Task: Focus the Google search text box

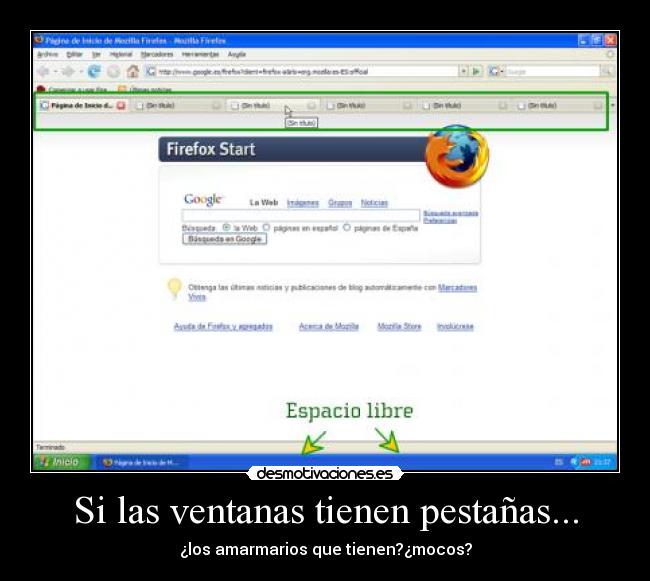Action: point(301,215)
